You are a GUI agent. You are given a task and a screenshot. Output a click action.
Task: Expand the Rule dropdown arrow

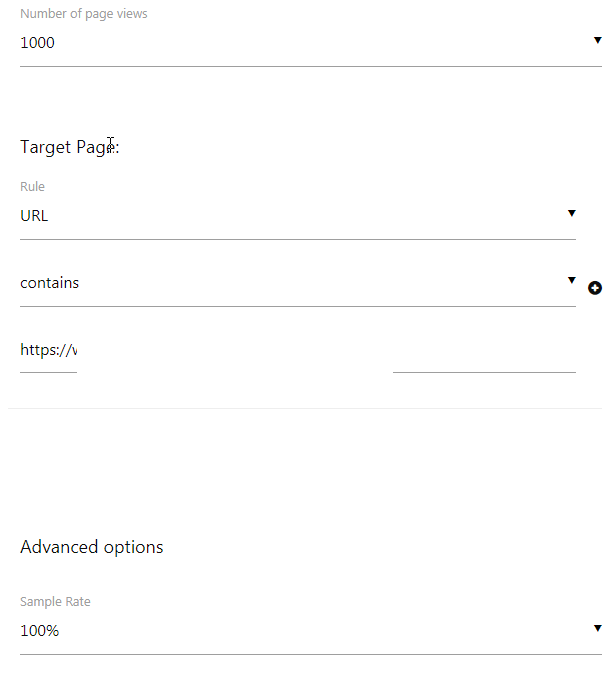click(572, 213)
